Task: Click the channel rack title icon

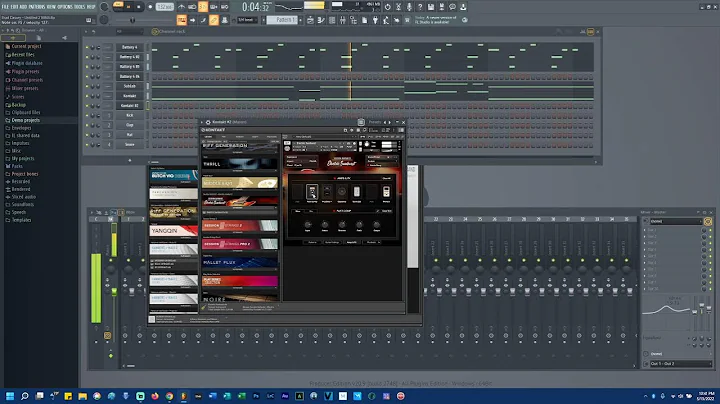Action: [155, 31]
